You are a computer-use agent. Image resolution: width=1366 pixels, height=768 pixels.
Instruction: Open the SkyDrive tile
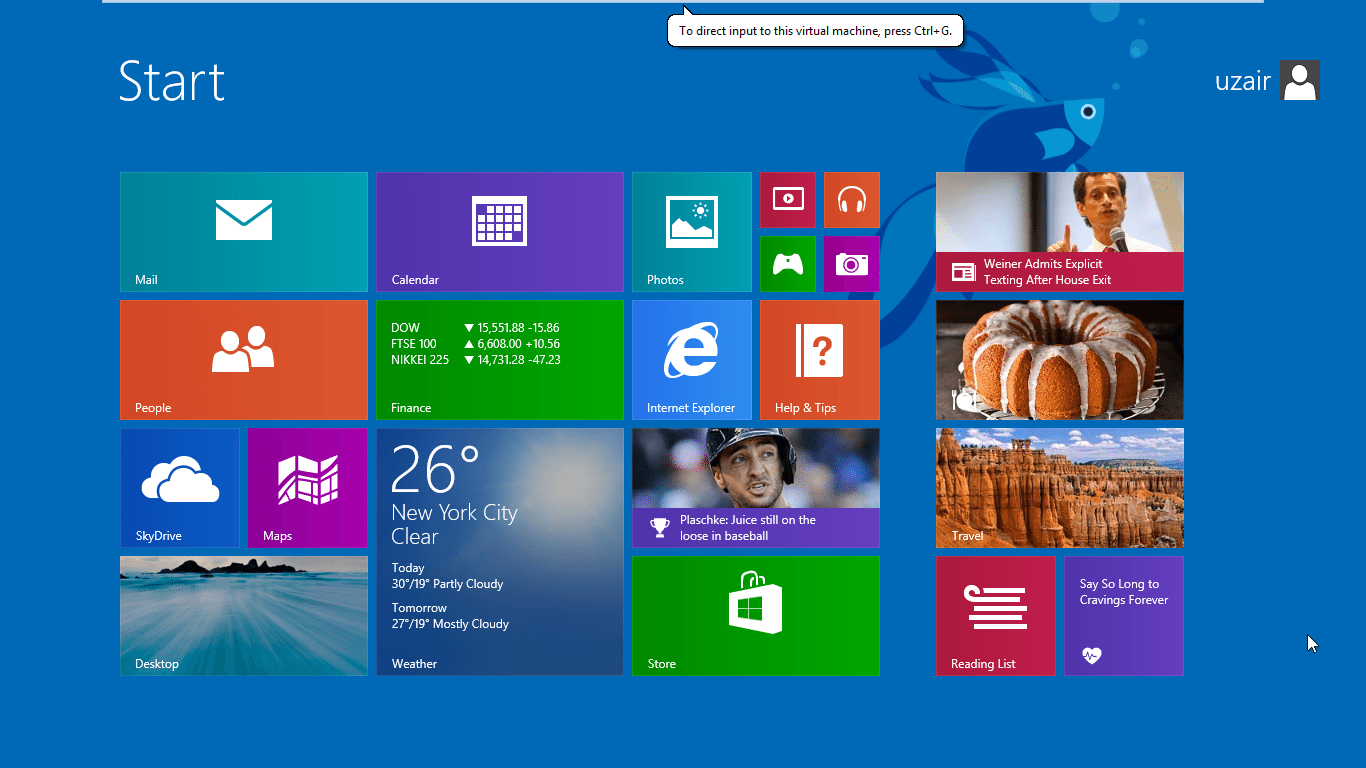pyautogui.click(x=180, y=488)
